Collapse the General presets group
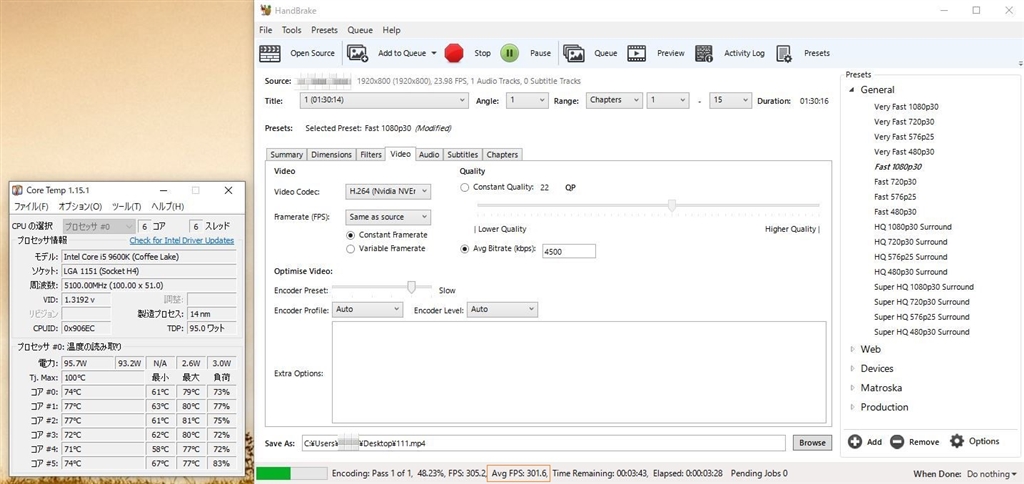 coord(852,90)
